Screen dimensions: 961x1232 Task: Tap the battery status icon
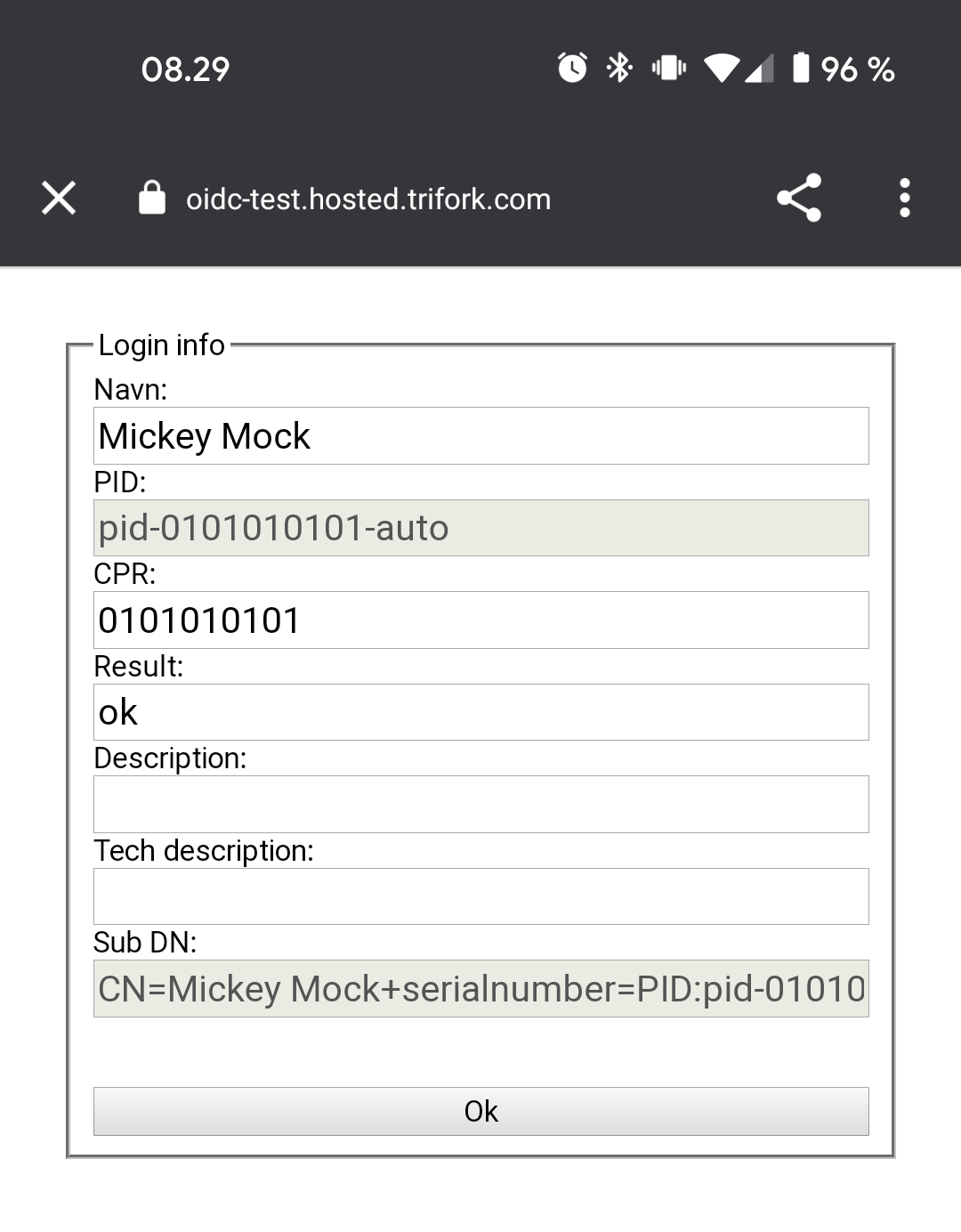click(801, 68)
